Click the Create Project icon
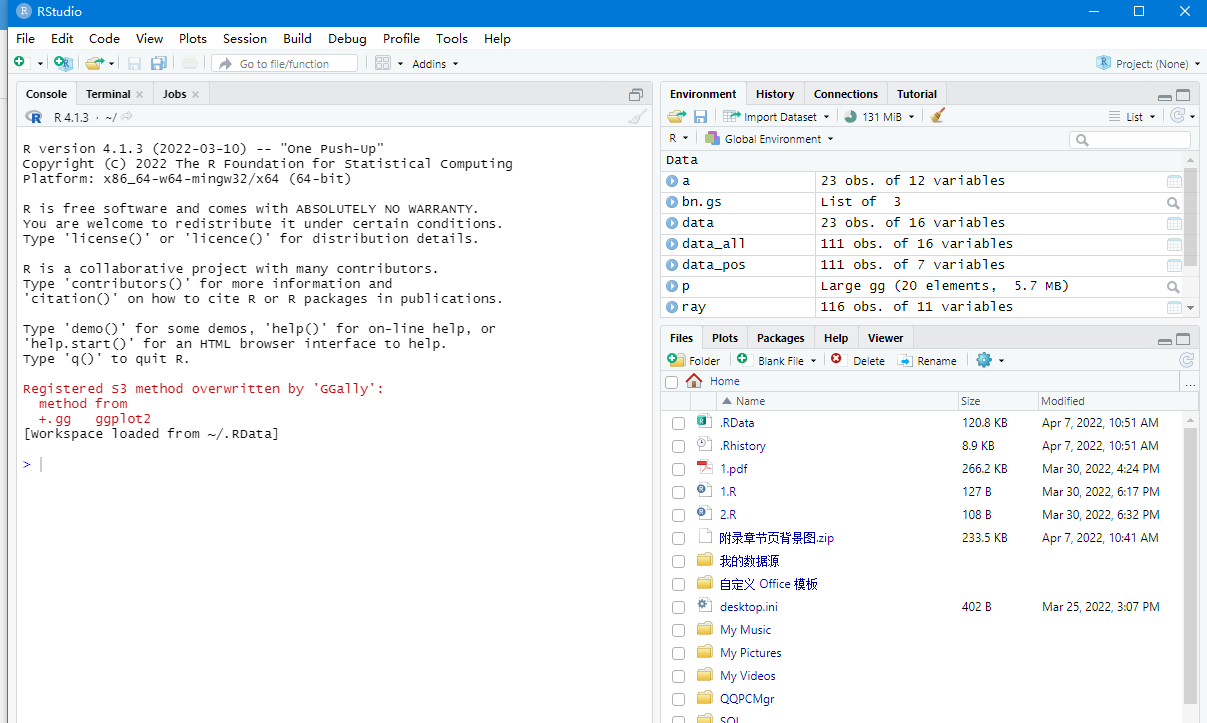This screenshot has width=1207, height=723. pyautogui.click(x=63, y=63)
